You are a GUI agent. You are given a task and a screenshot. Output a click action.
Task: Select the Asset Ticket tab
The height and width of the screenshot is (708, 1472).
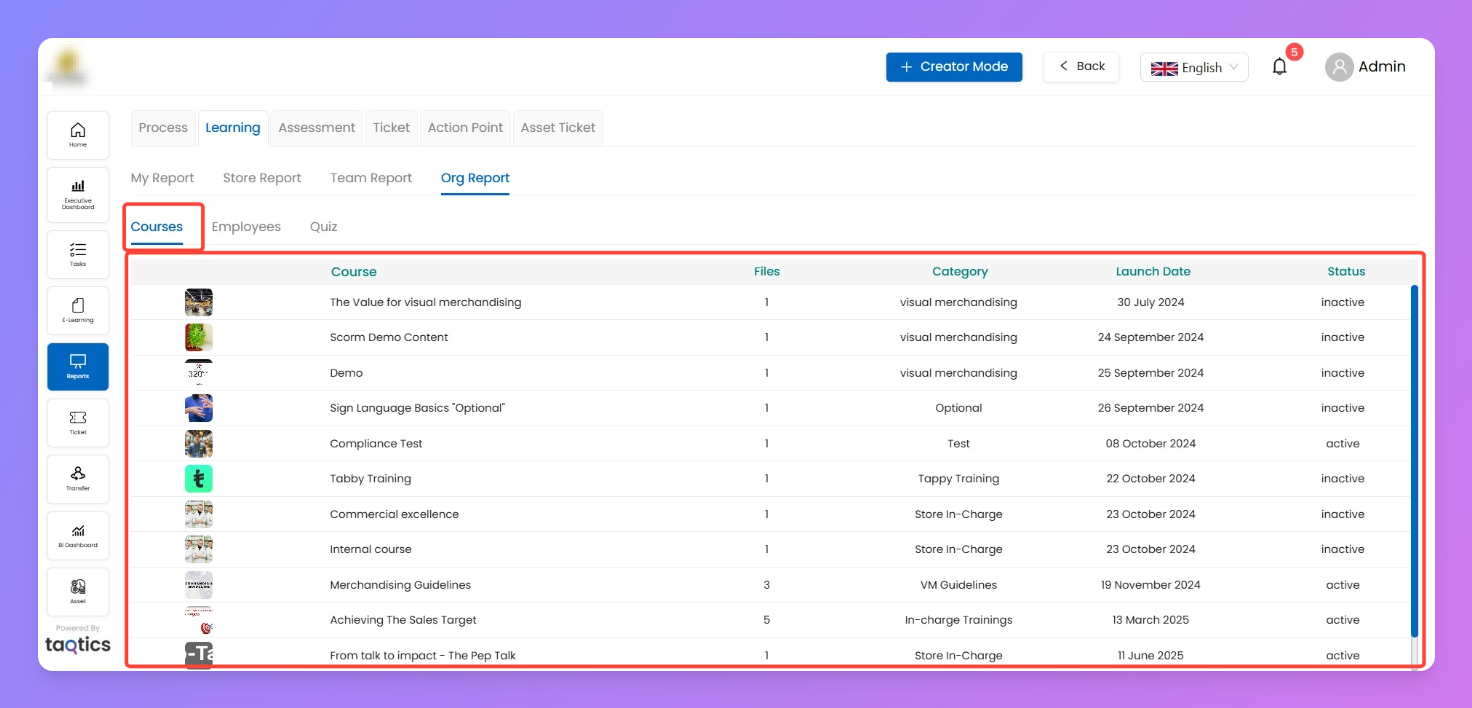click(558, 128)
